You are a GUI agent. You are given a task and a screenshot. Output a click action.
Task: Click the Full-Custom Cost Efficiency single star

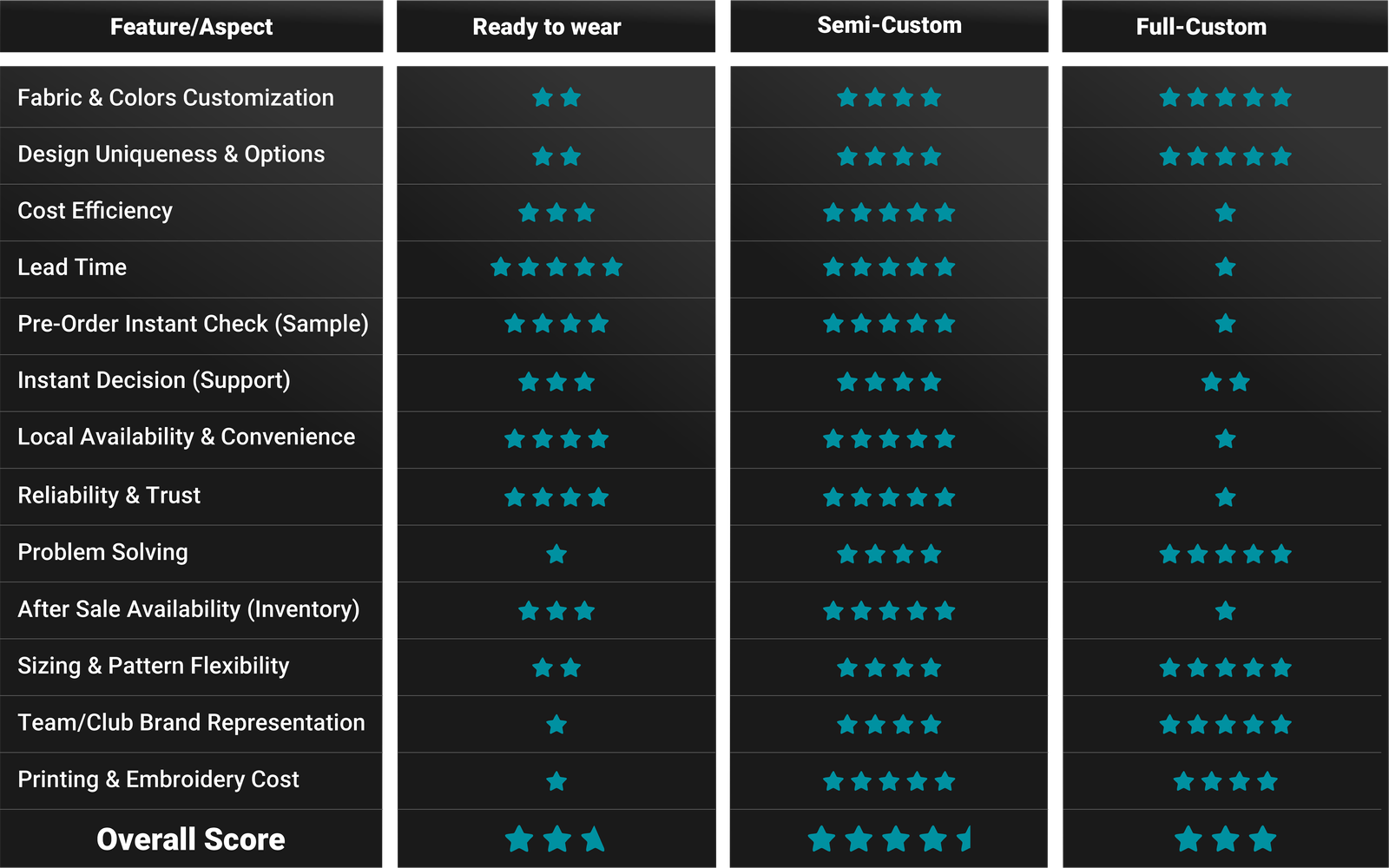1225,213
